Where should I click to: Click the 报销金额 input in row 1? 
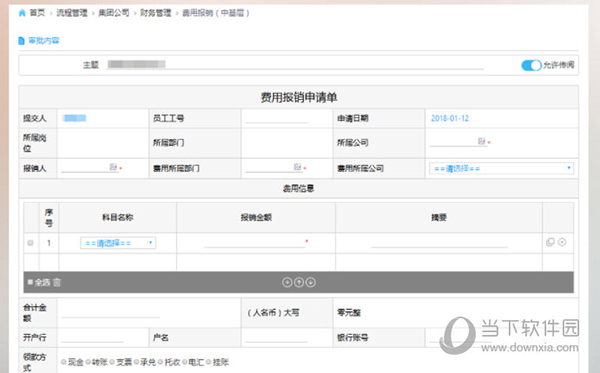click(x=254, y=243)
